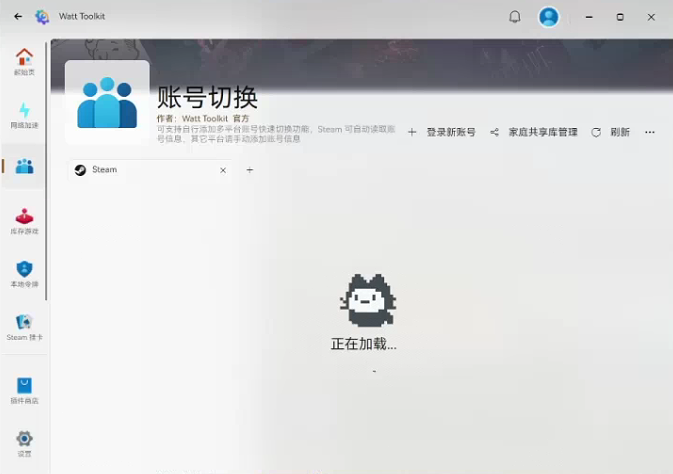The width and height of the screenshot is (673, 474).
Task: Open the notifications bell
Action: [x=515, y=17]
